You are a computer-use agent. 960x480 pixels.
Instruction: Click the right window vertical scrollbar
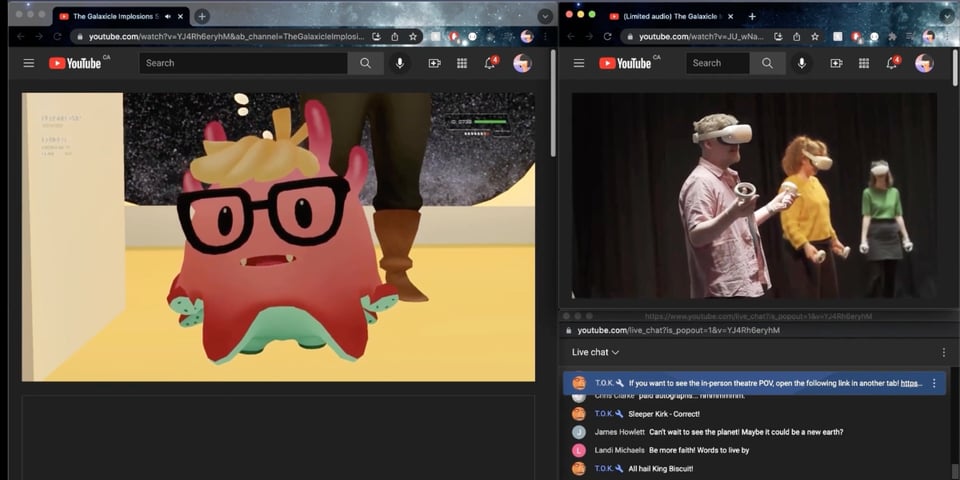pyautogui.click(x=955, y=67)
